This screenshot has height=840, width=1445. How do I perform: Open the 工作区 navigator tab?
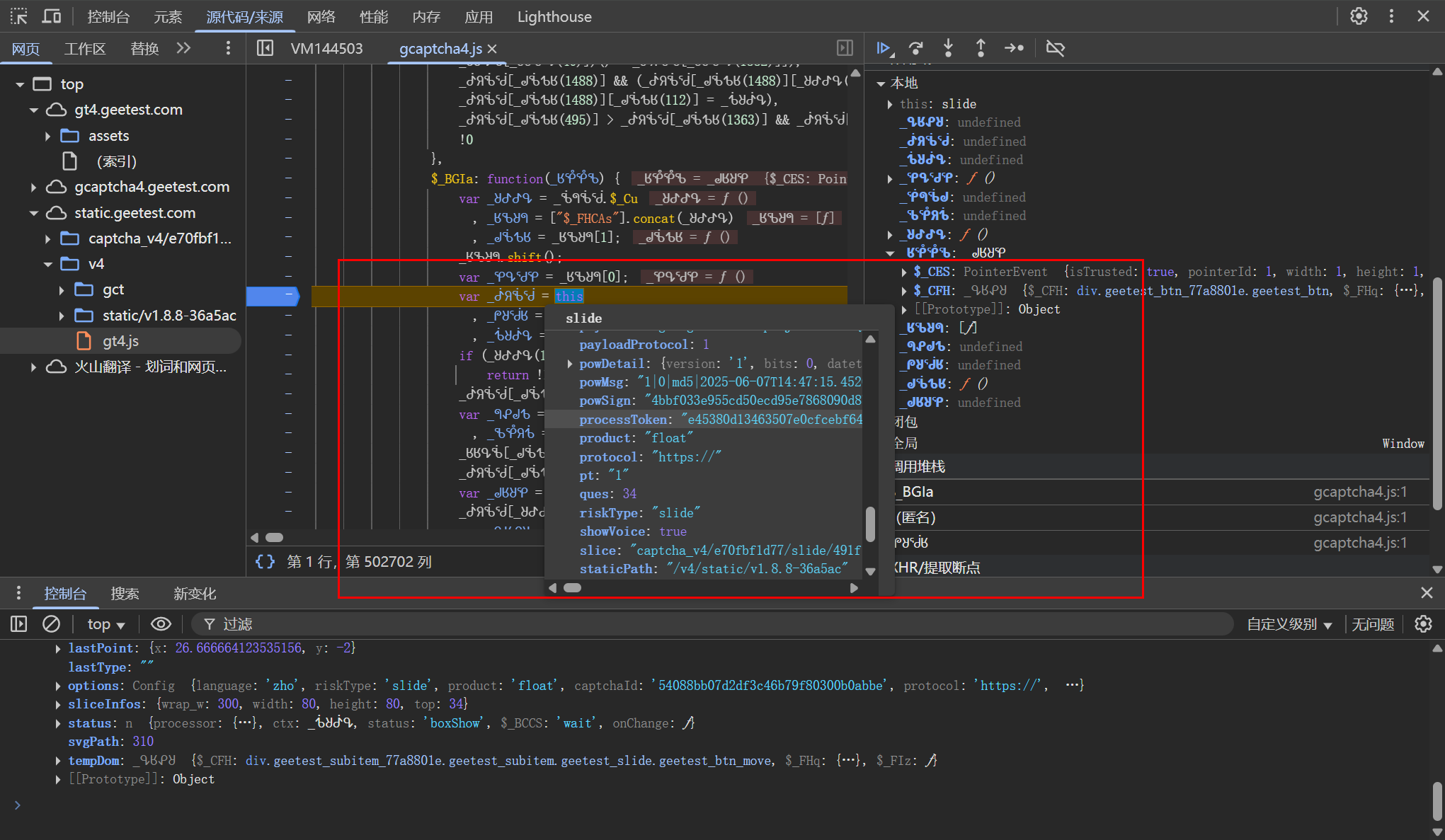click(x=85, y=49)
